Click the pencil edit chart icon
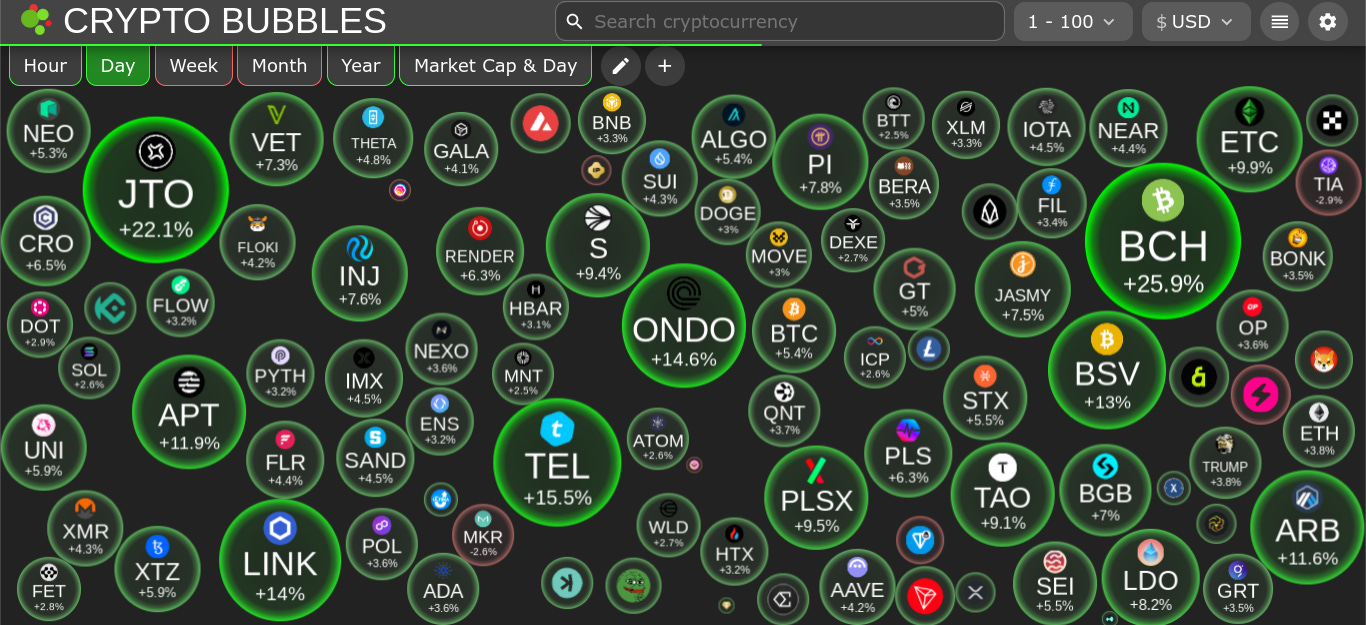 620,66
